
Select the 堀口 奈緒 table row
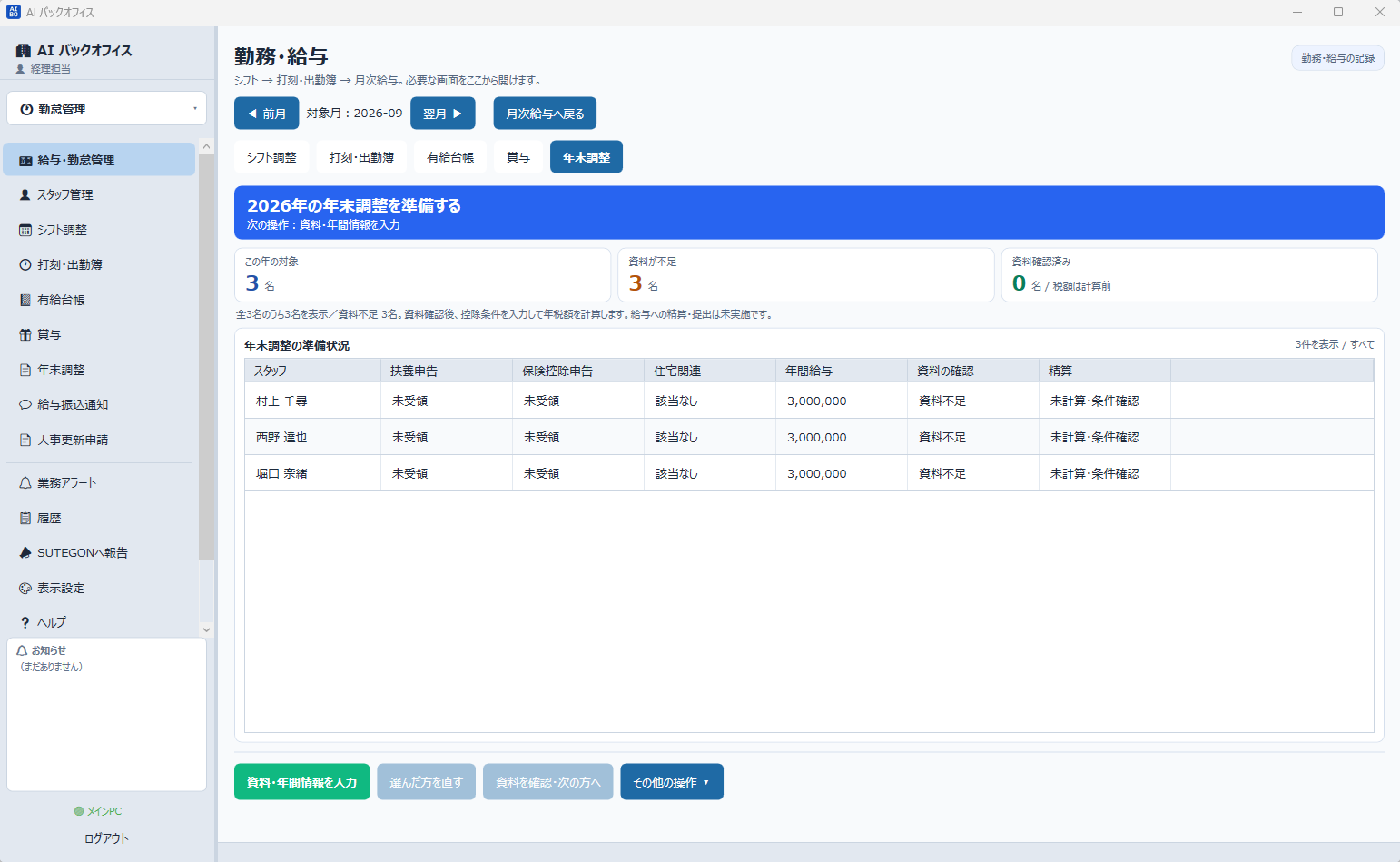(x=809, y=473)
